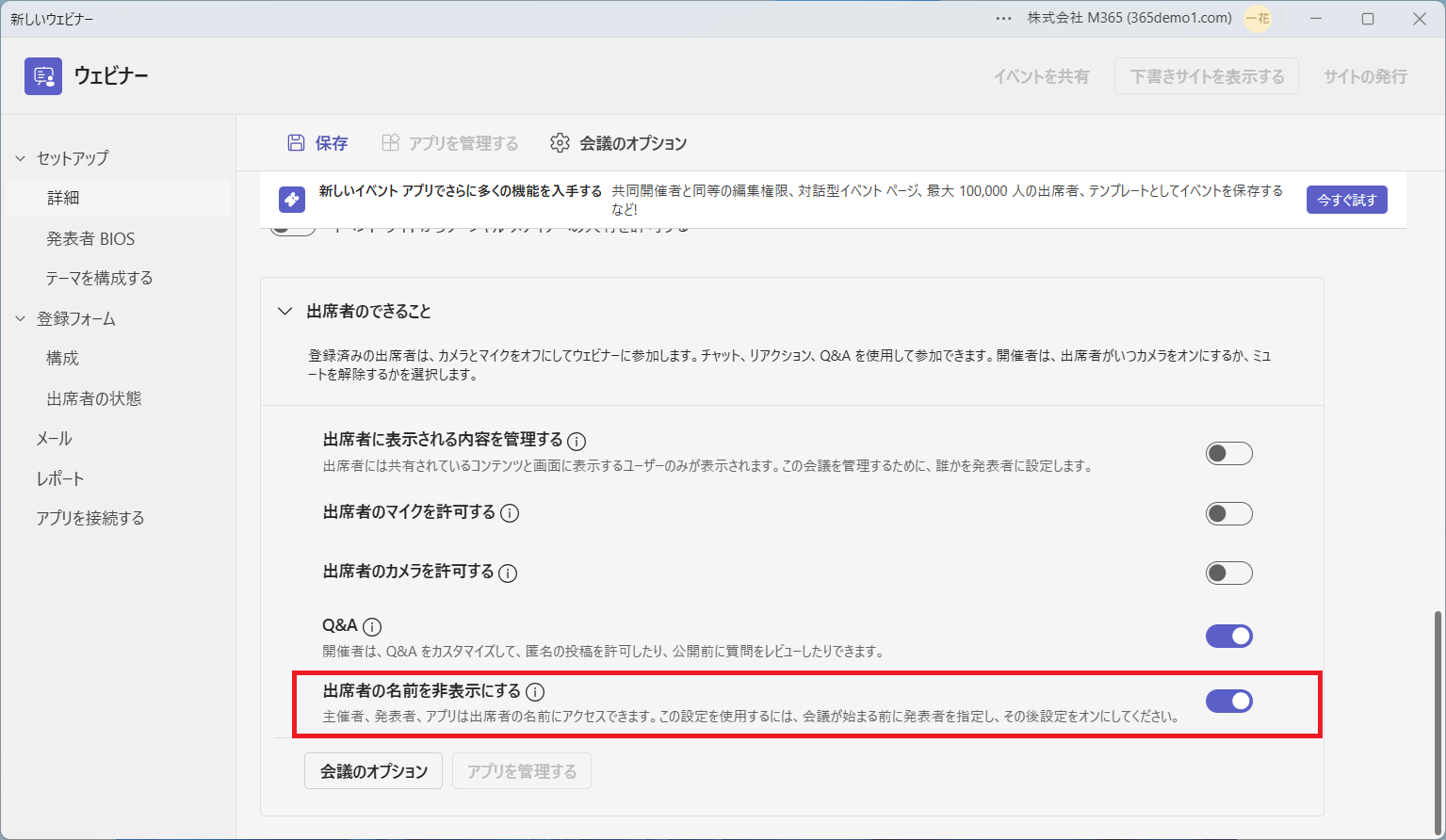Click the 会議のオプション gear icon in toolbar

coord(560,143)
